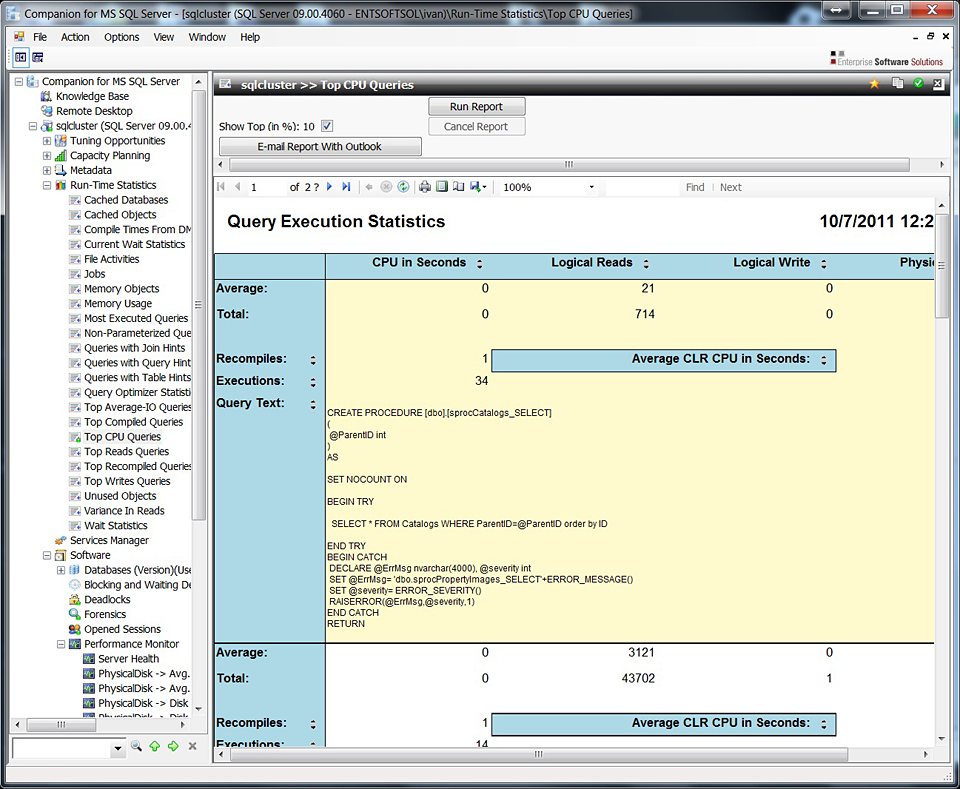Open the File menu

40,37
